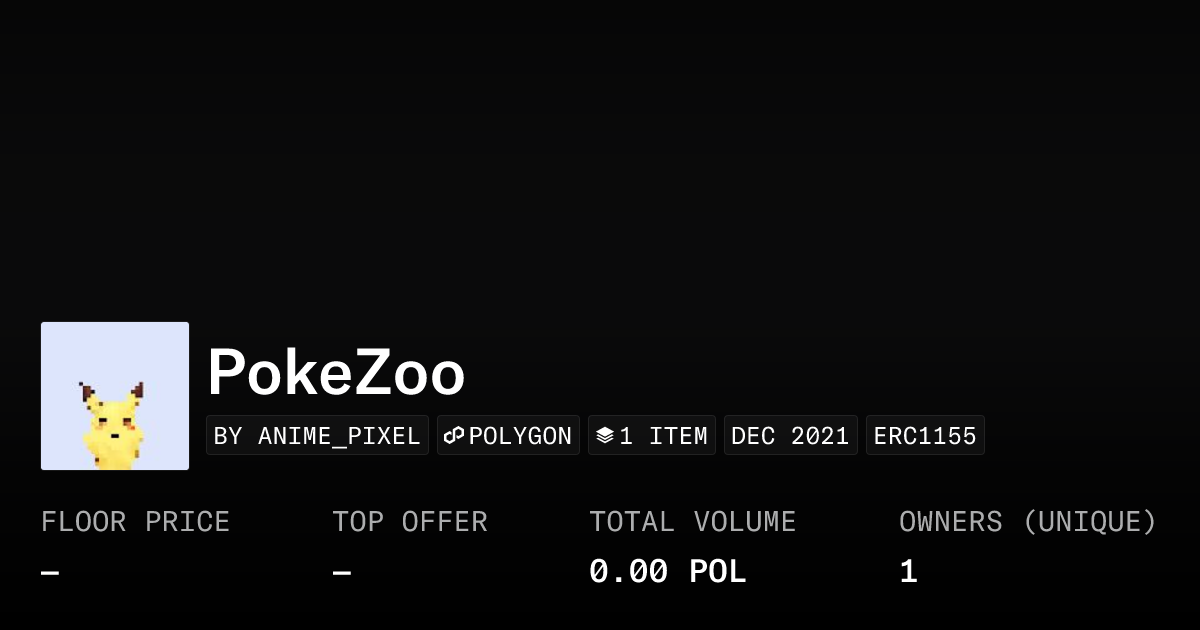
Task: Click the 0.00 volume amount
Action: [628, 572]
